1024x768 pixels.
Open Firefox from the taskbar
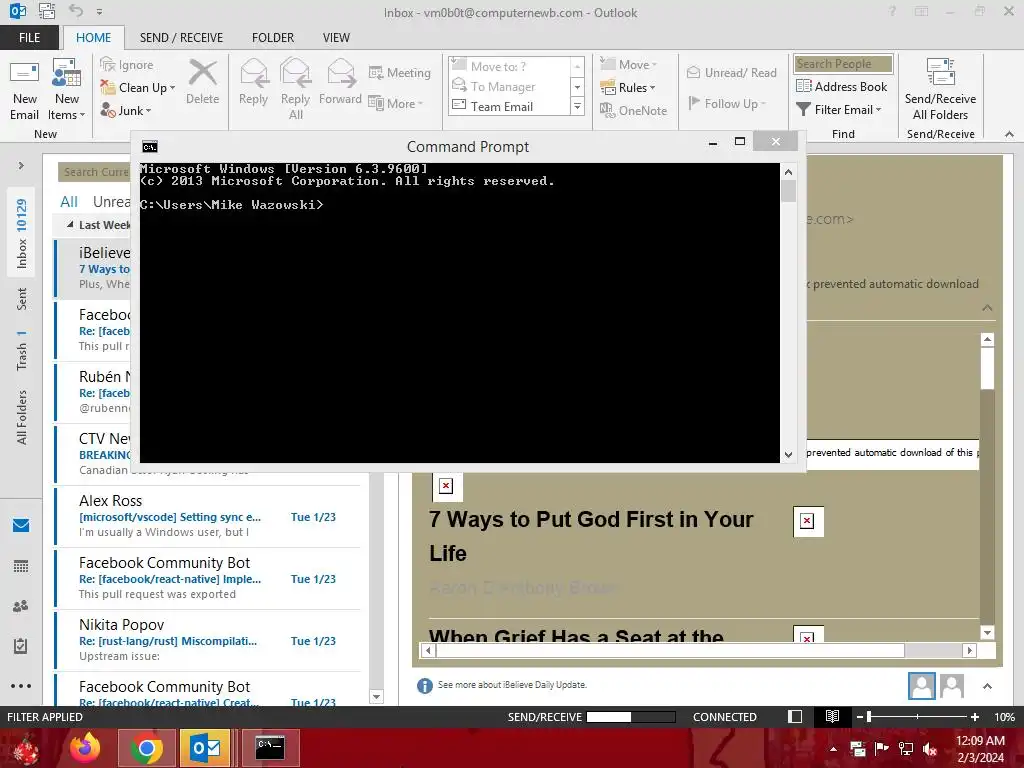(85, 748)
